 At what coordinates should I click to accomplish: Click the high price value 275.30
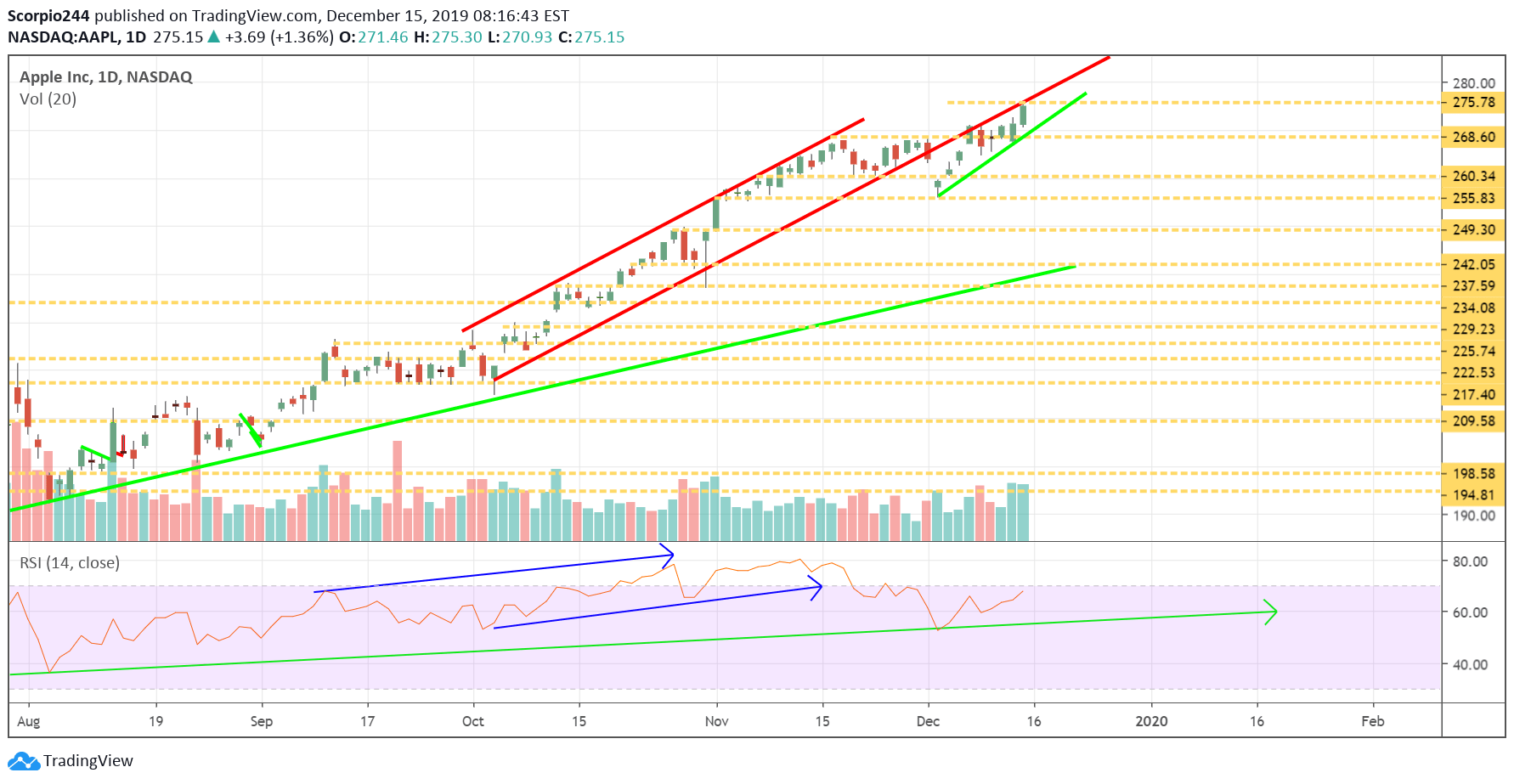coord(457,37)
